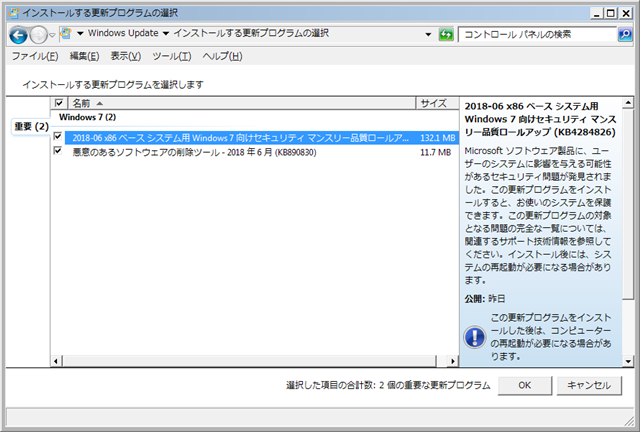Click the KB4284826 update title in details

(540, 119)
